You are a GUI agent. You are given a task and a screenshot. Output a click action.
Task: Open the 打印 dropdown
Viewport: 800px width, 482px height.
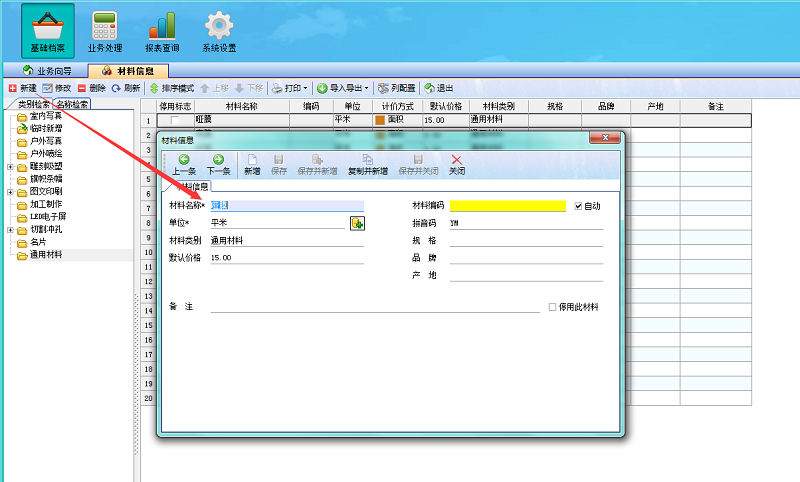(x=290, y=88)
